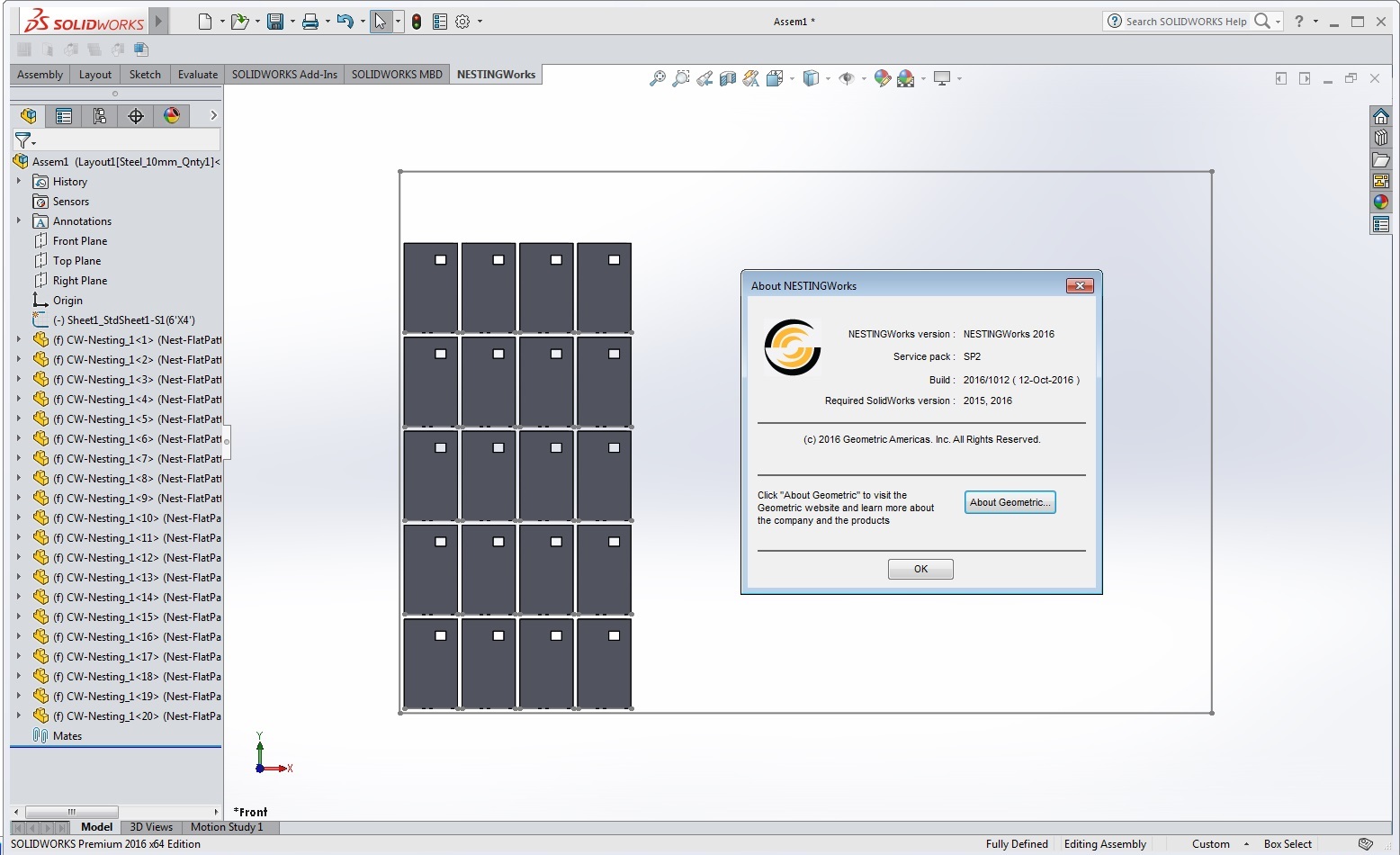Open File Properties list icon

[440, 22]
